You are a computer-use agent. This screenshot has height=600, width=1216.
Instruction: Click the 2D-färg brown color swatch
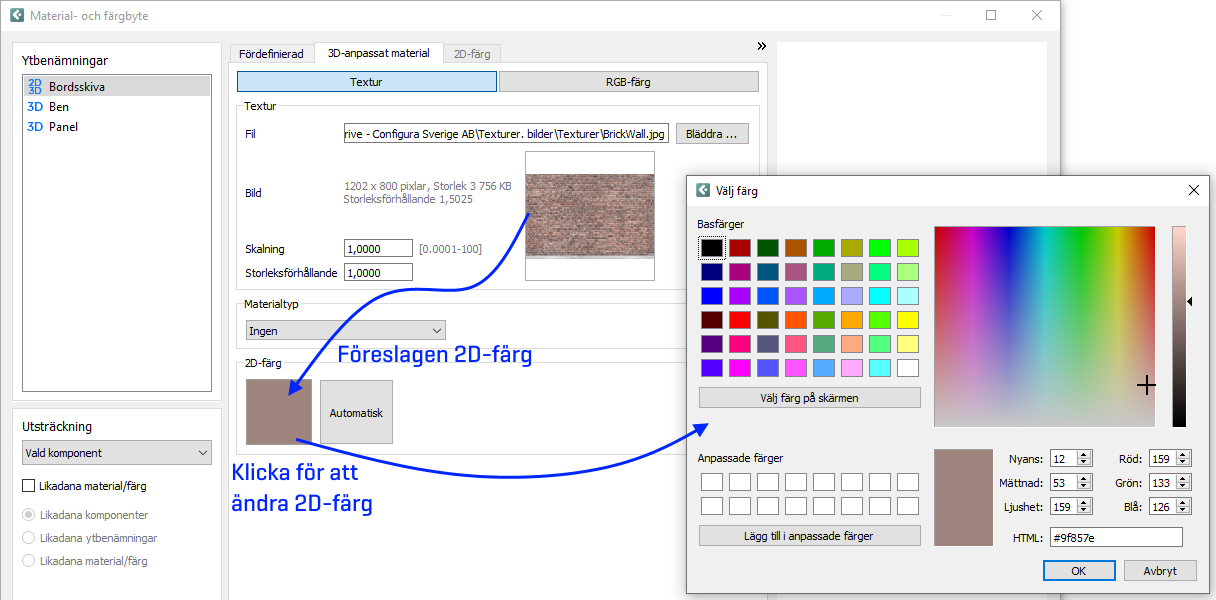coord(279,412)
